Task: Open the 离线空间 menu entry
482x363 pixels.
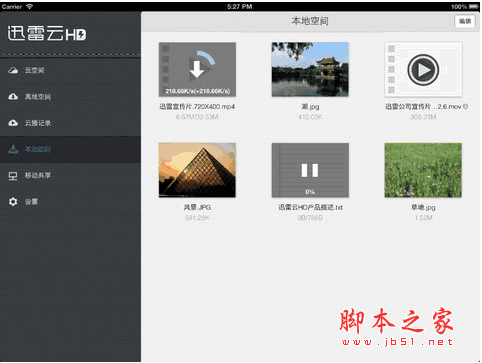Action: point(70,97)
